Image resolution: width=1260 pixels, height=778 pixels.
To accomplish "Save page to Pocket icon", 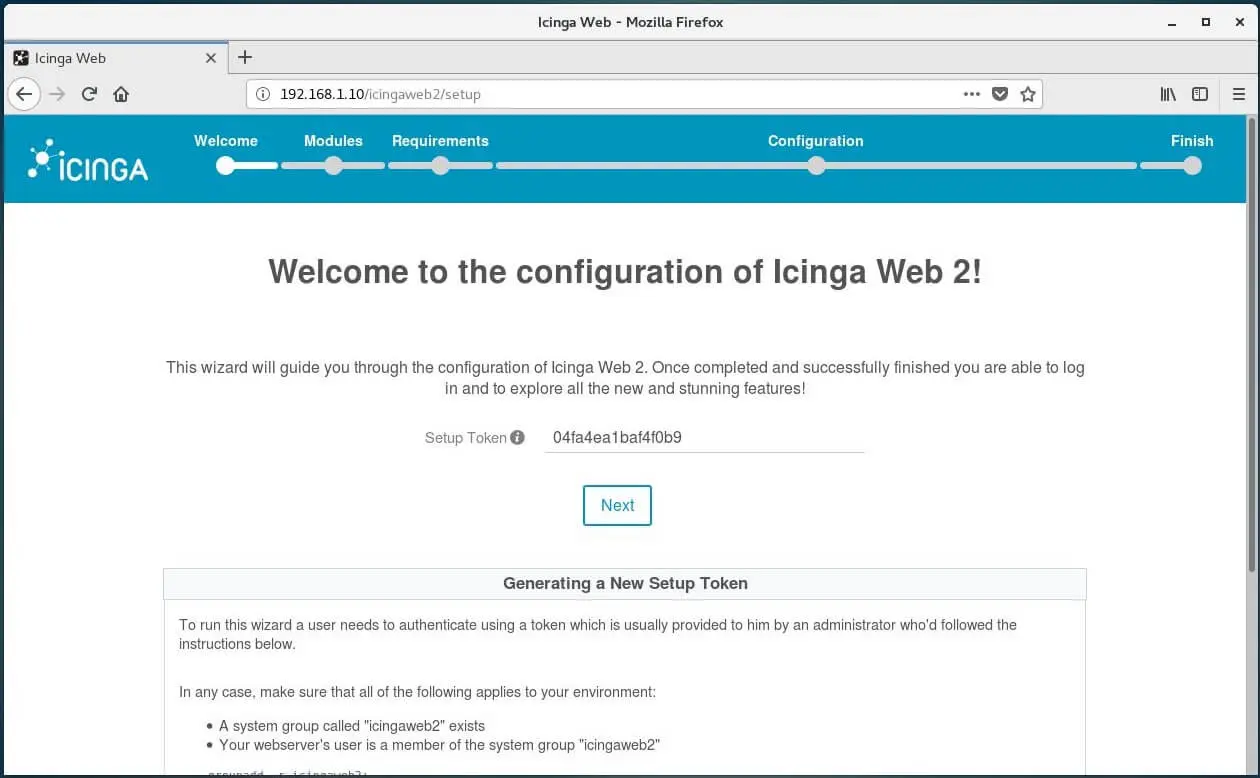I will pyautogui.click(x=999, y=94).
